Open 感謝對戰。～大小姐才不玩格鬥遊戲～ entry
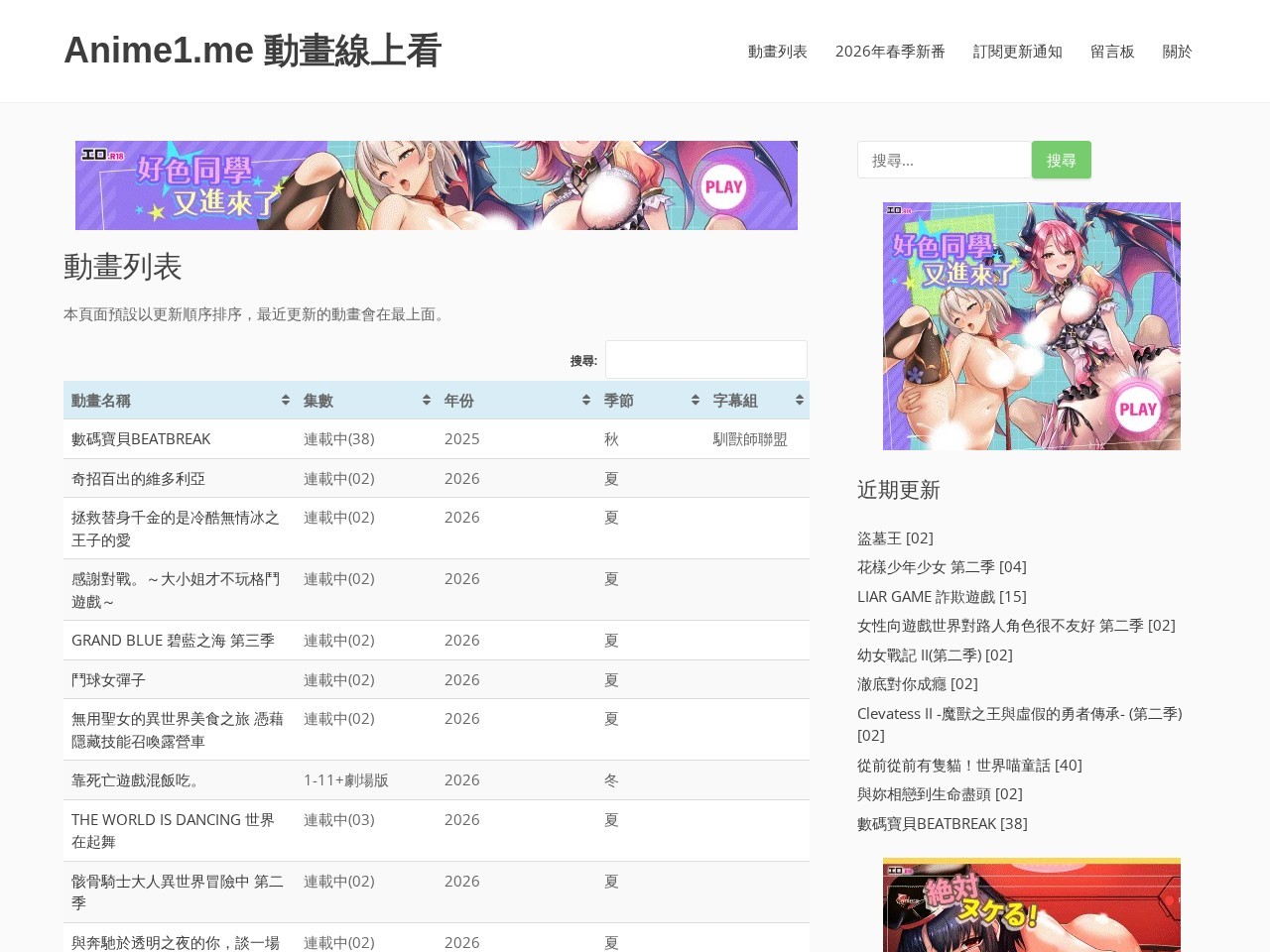Viewport: 1270px width, 952px height. [x=176, y=590]
